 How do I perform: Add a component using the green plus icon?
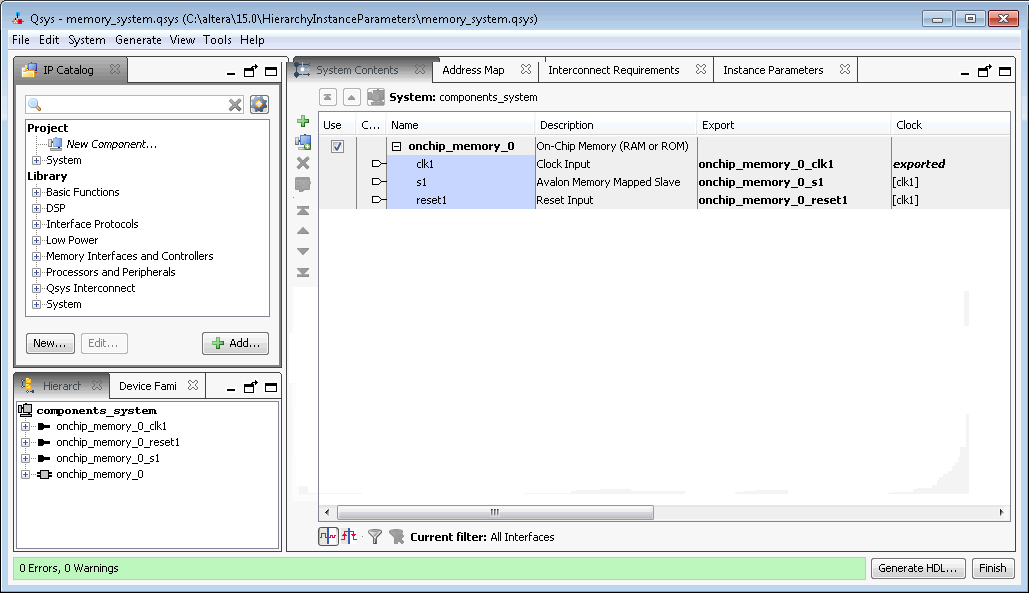tap(303, 121)
